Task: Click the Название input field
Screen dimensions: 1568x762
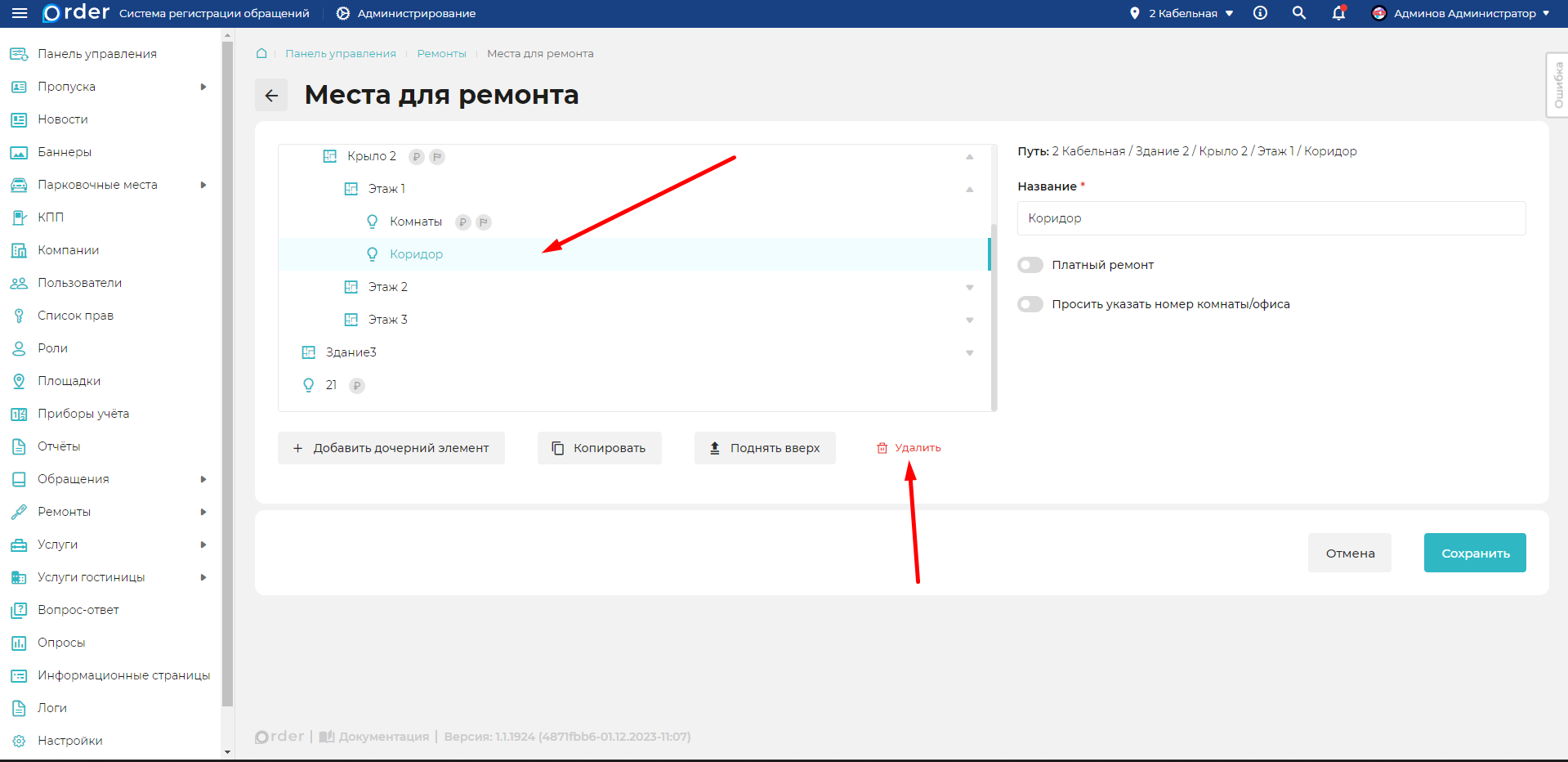Action: [1271, 218]
